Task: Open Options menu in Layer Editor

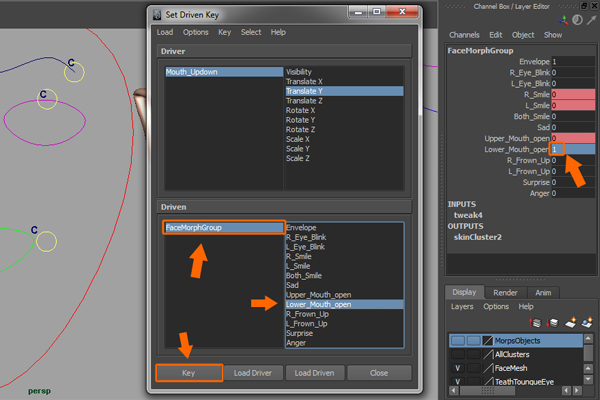Action: pos(496,306)
